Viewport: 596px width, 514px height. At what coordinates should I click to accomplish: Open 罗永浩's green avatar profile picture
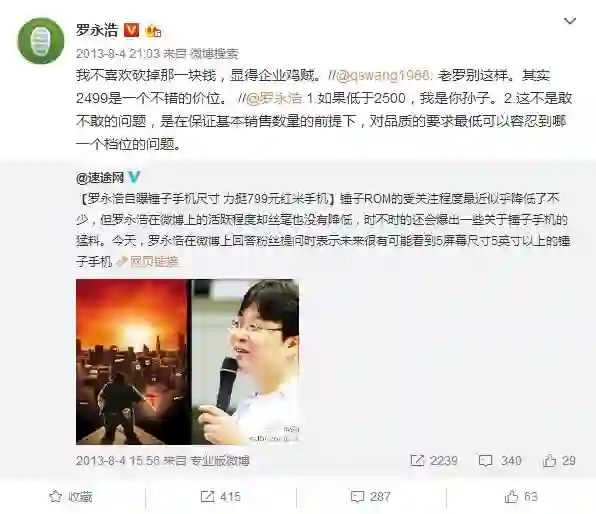point(41,41)
